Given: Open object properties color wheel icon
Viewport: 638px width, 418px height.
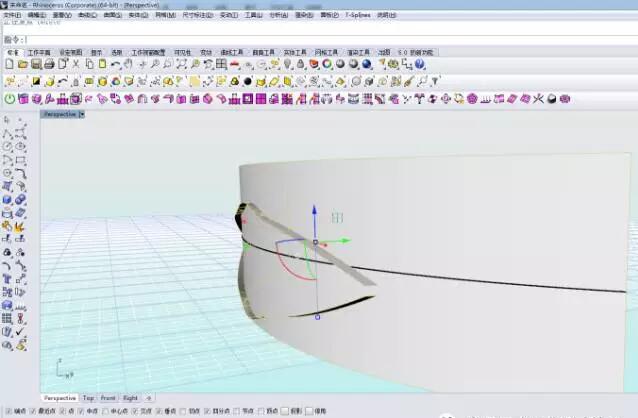Looking at the screenshot, I should pyautogui.click(x=327, y=64).
